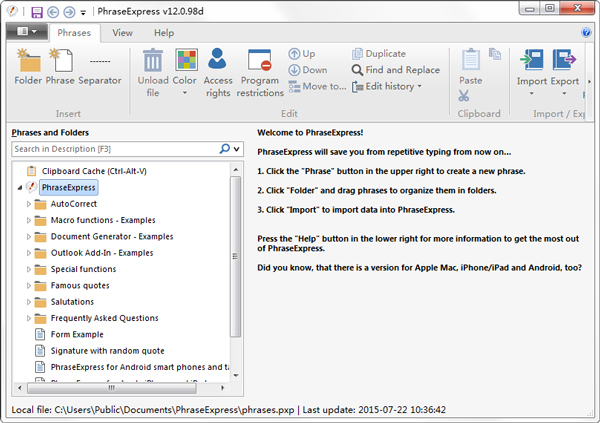Choose Move to... command
Screen dimensions: 600x423
[x=317, y=87]
